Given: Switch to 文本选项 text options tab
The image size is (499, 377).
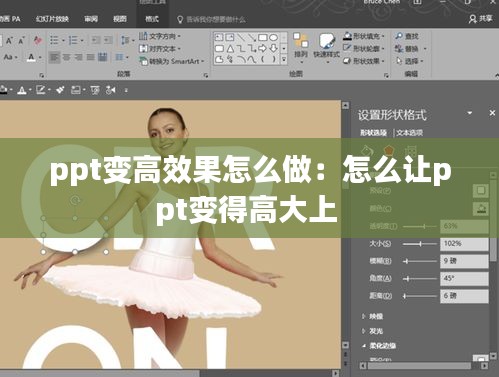Looking at the screenshot, I should tap(410, 133).
